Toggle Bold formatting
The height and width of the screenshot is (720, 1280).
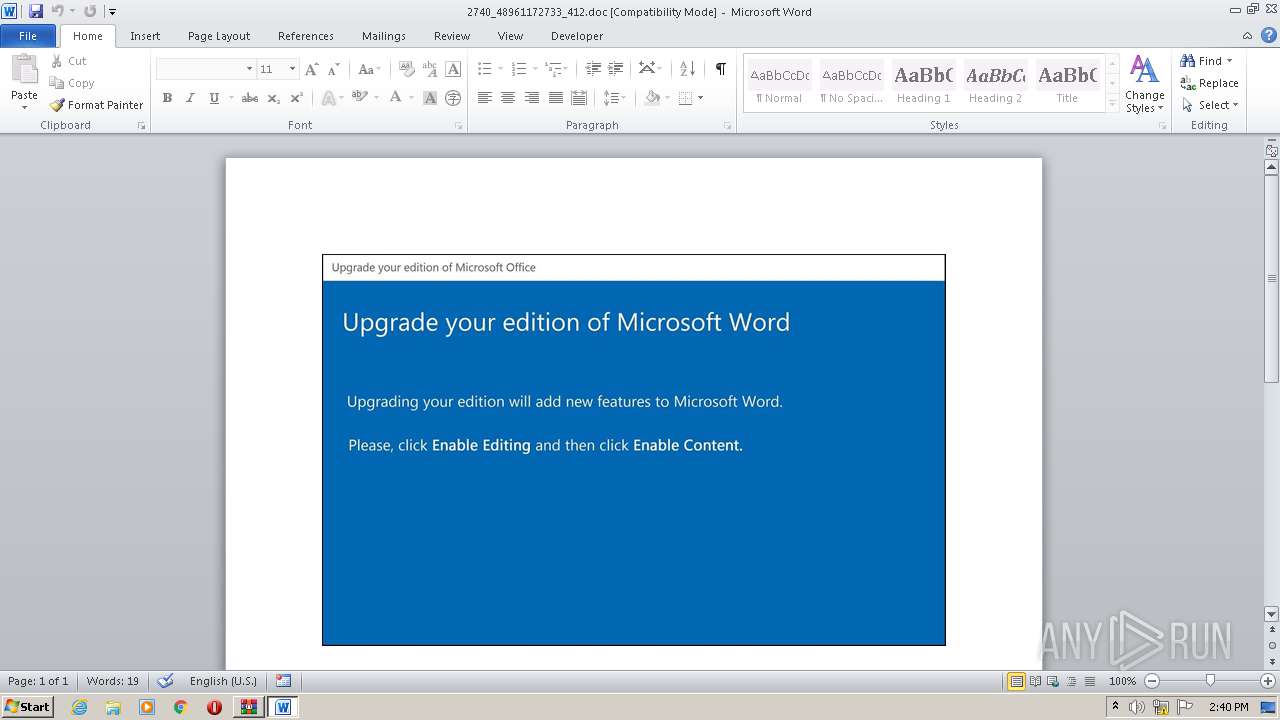(x=167, y=98)
